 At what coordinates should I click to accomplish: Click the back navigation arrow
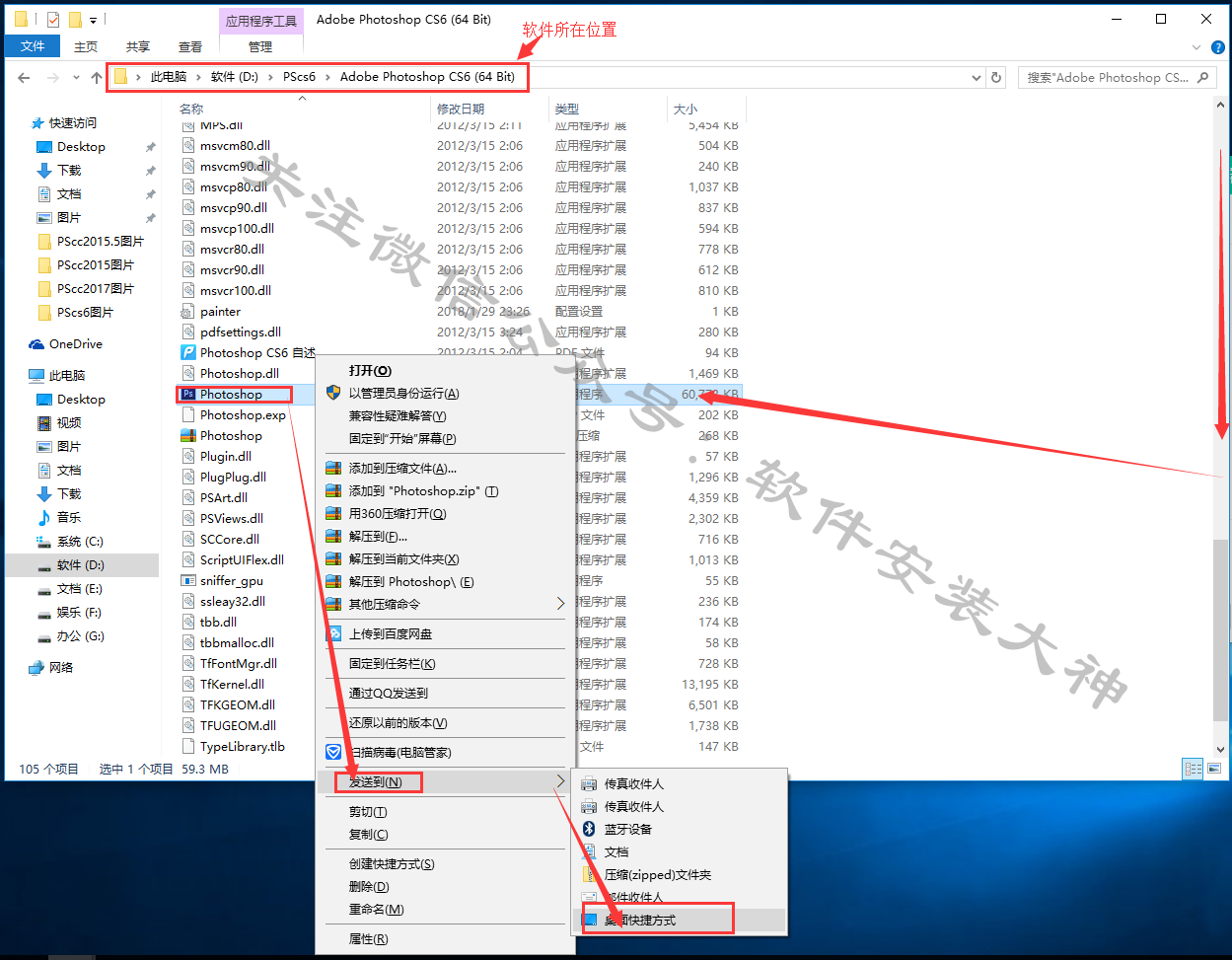coord(25,77)
